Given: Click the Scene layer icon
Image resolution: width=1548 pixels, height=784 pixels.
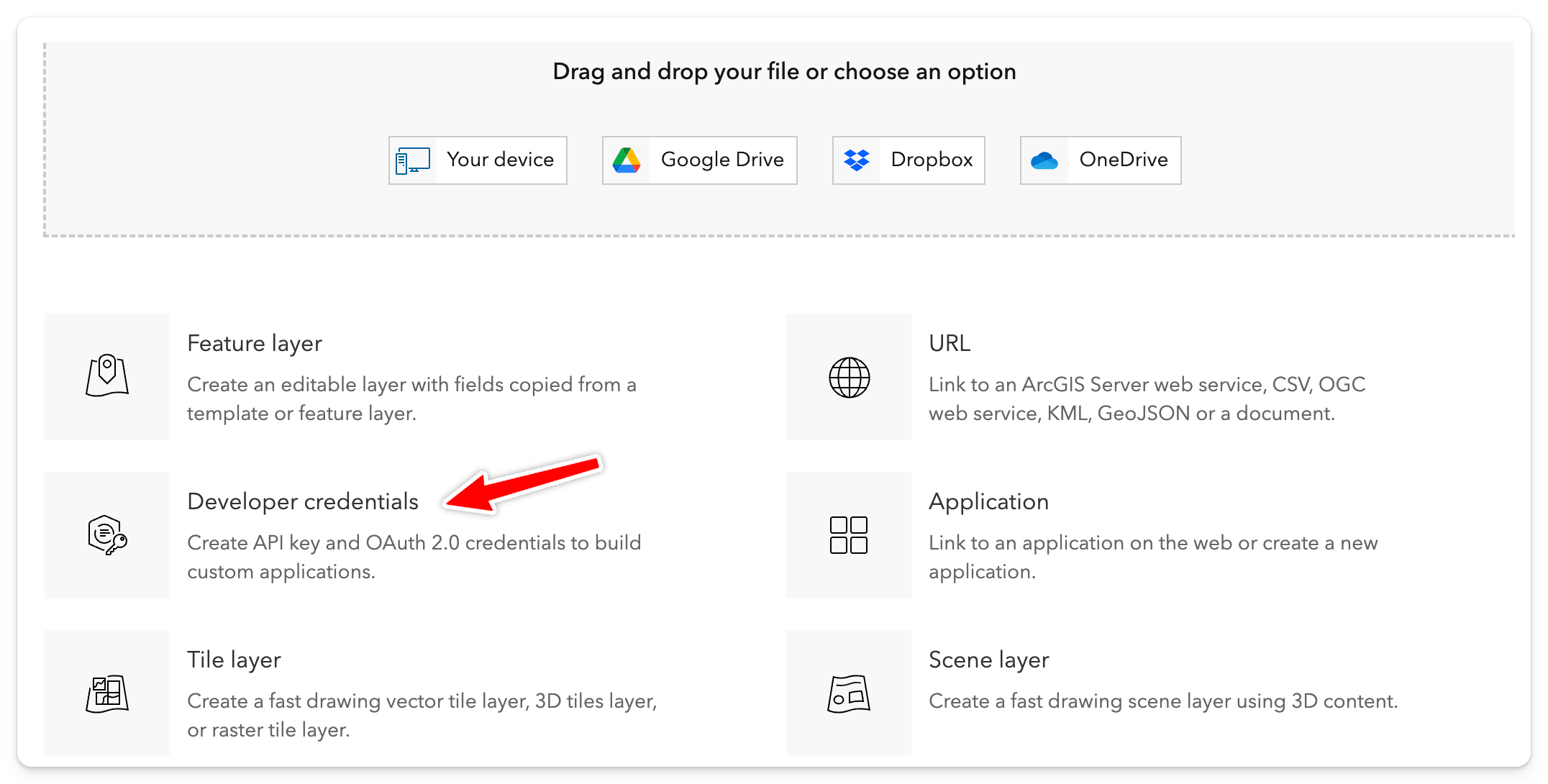Looking at the screenshot, I should 849,693.
